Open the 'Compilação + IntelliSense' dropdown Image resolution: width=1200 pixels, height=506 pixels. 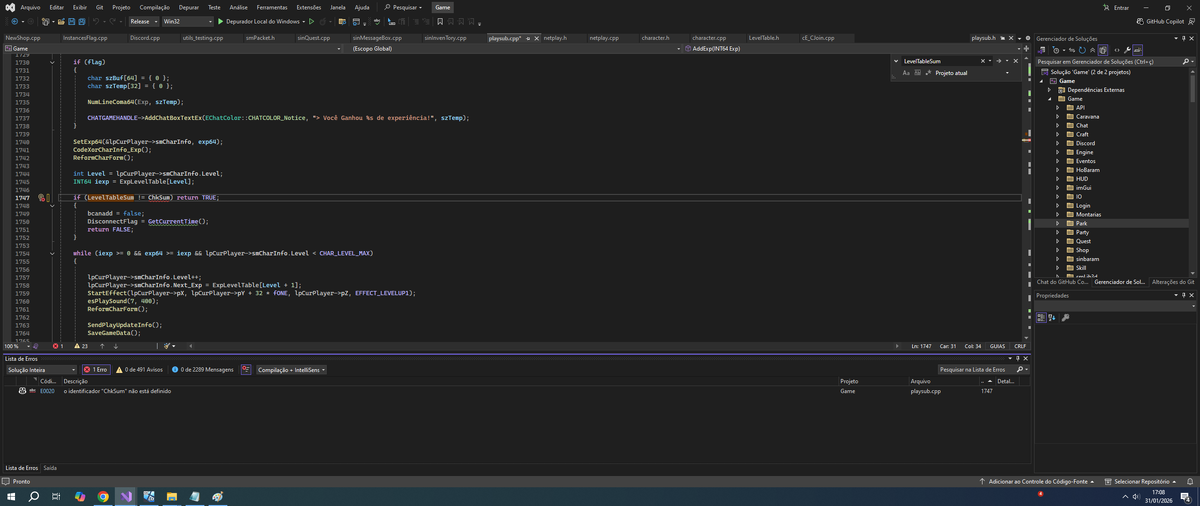point(290,370)
